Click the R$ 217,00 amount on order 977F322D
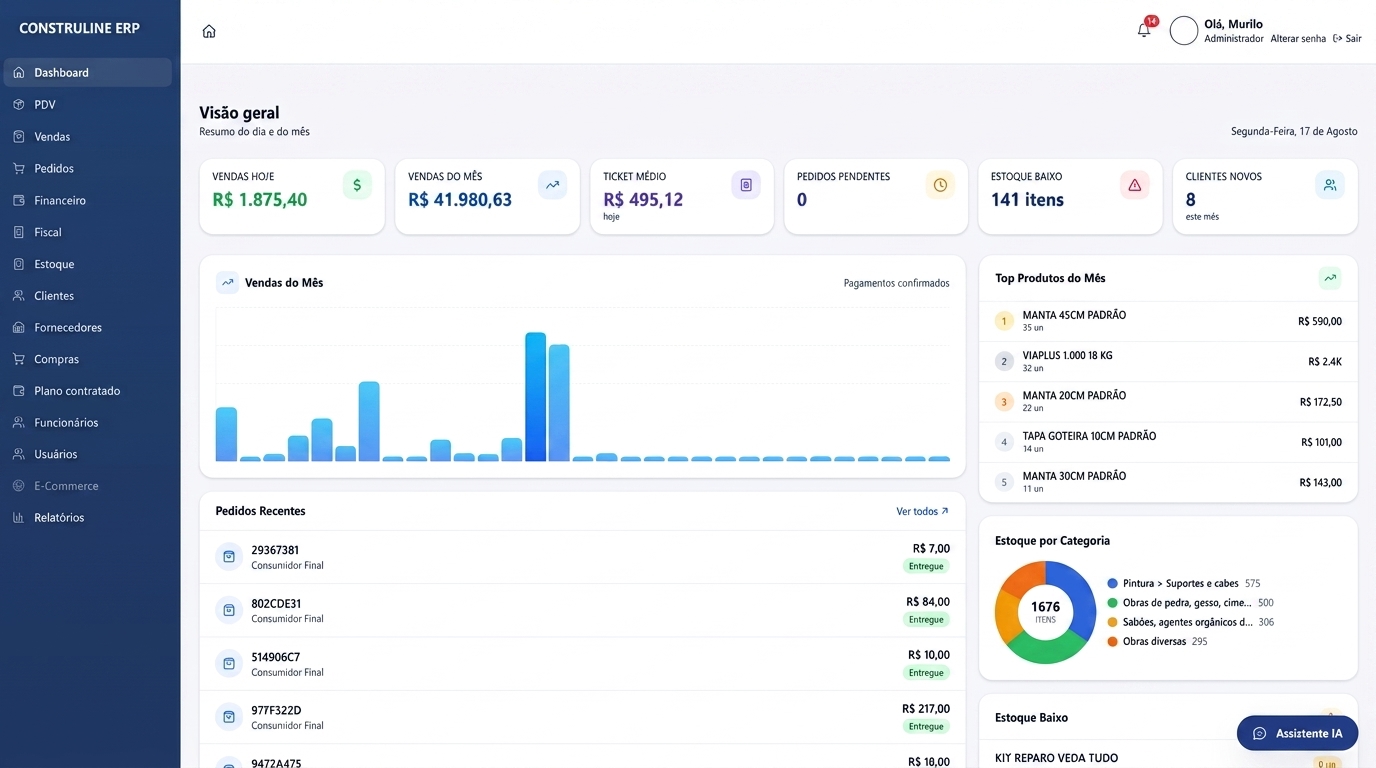1376x768 pixels. tap(926, 709)
